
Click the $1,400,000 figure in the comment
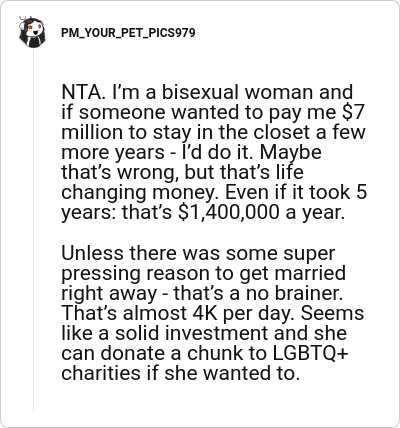pos(229,212)
